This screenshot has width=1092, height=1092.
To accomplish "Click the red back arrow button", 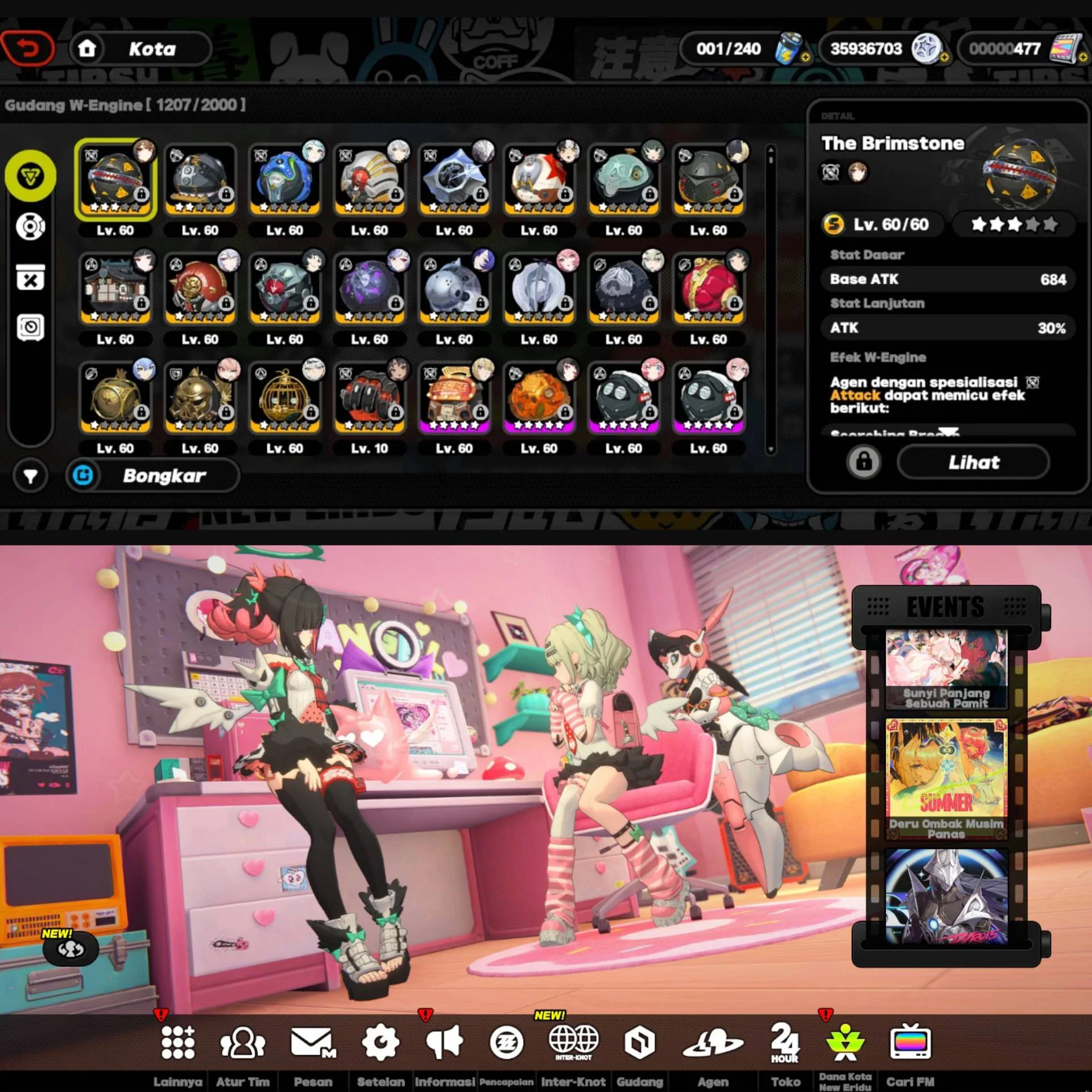I will (x=27, y=49).
